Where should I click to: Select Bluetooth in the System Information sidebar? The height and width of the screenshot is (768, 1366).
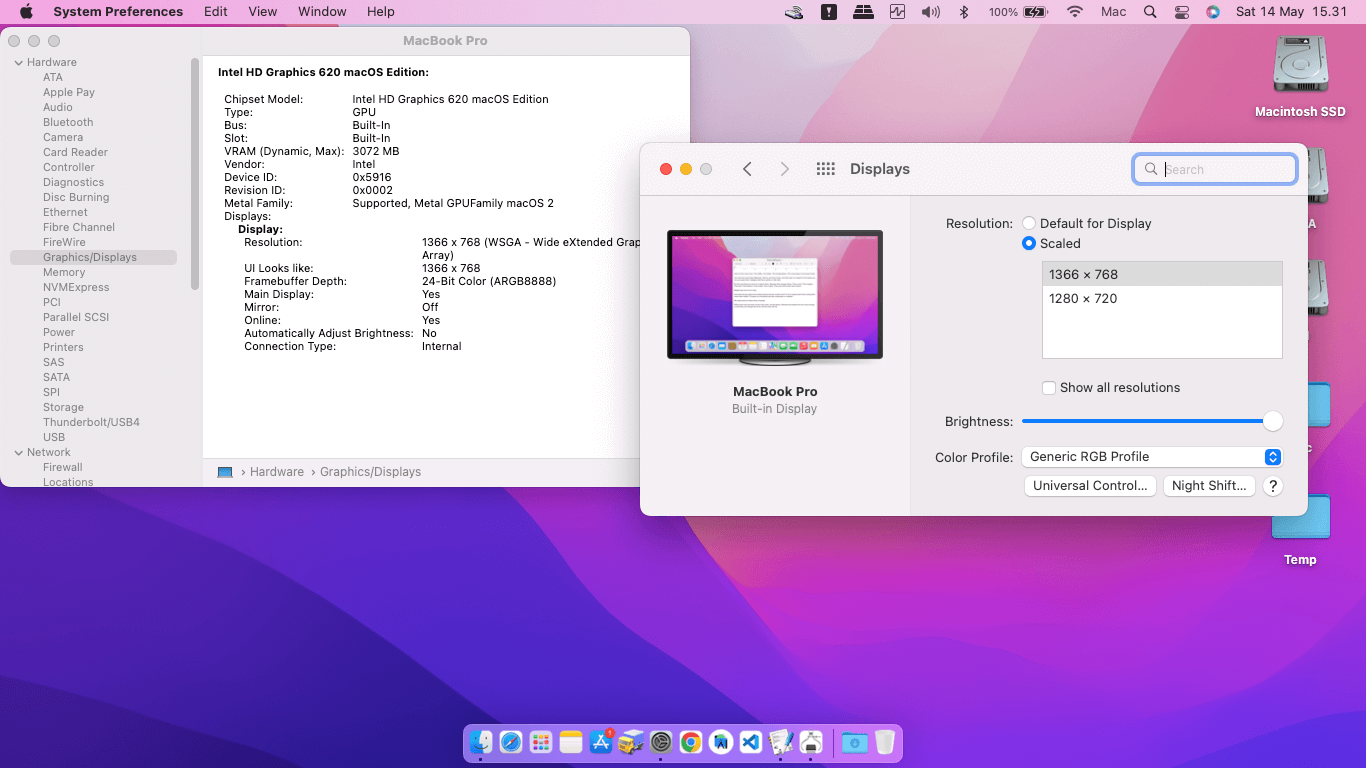click(68, 122)
